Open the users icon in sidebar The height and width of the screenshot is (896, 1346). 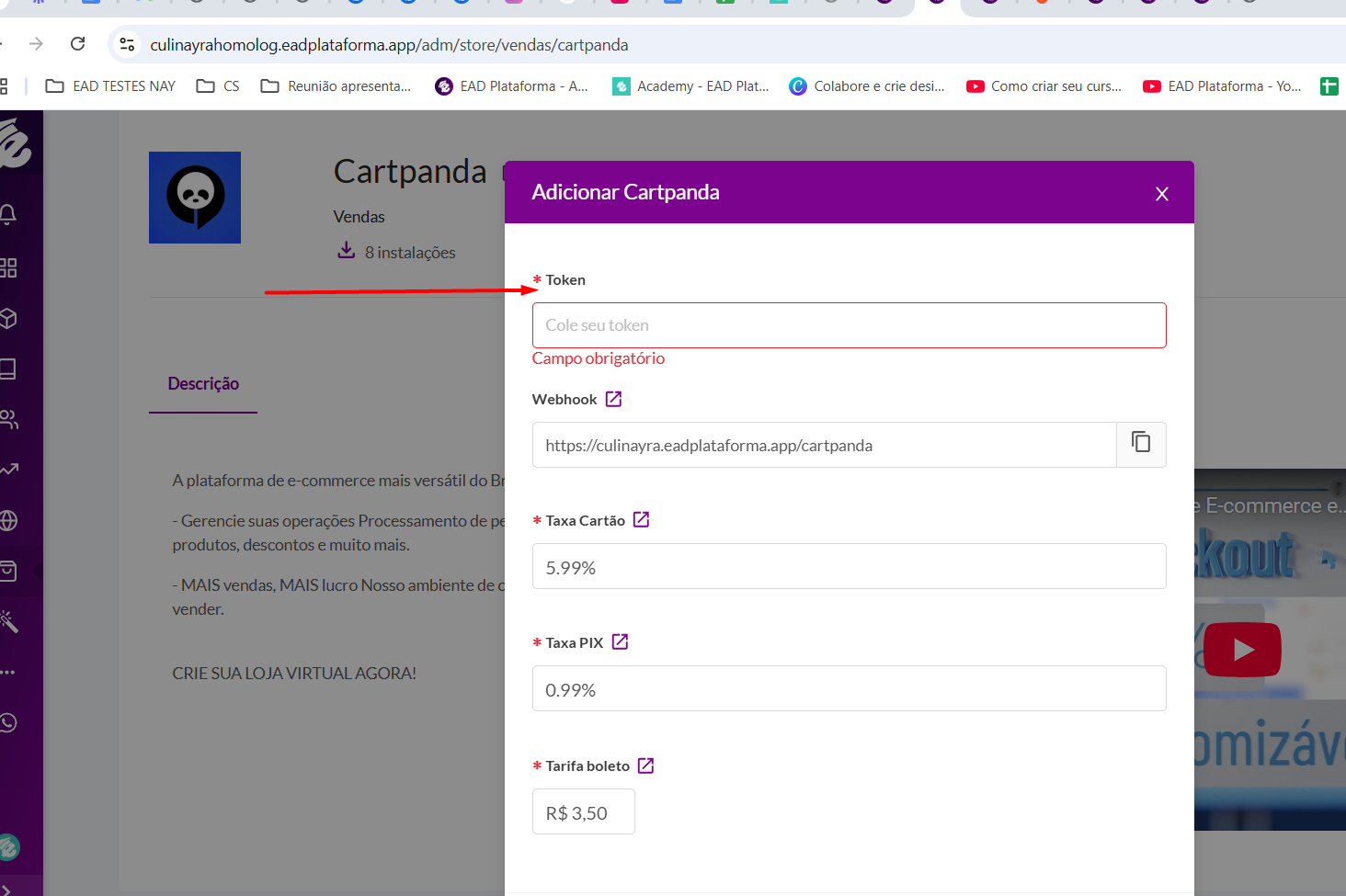(x=7, y=420)
